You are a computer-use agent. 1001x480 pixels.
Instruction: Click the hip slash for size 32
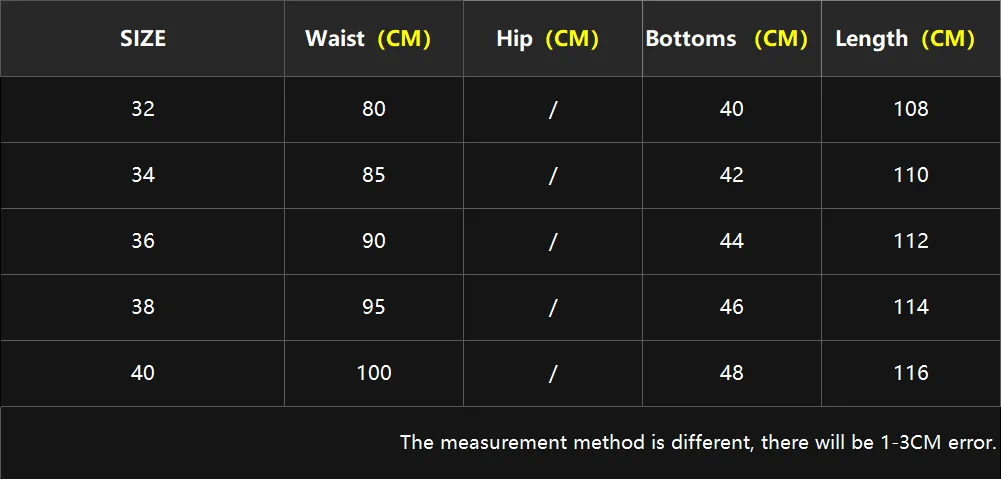click(553, 109)
